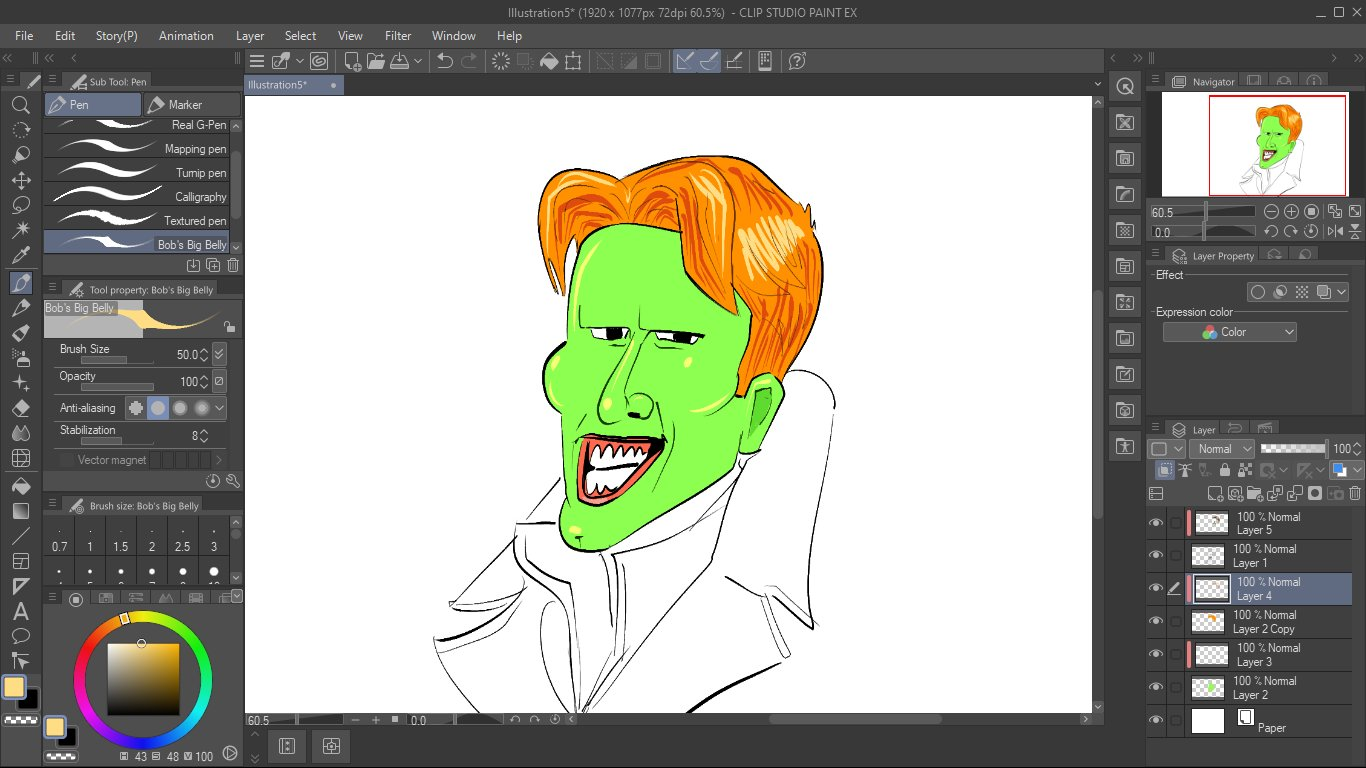Delete sub tool with trash icon

click(x=233, y=265)
